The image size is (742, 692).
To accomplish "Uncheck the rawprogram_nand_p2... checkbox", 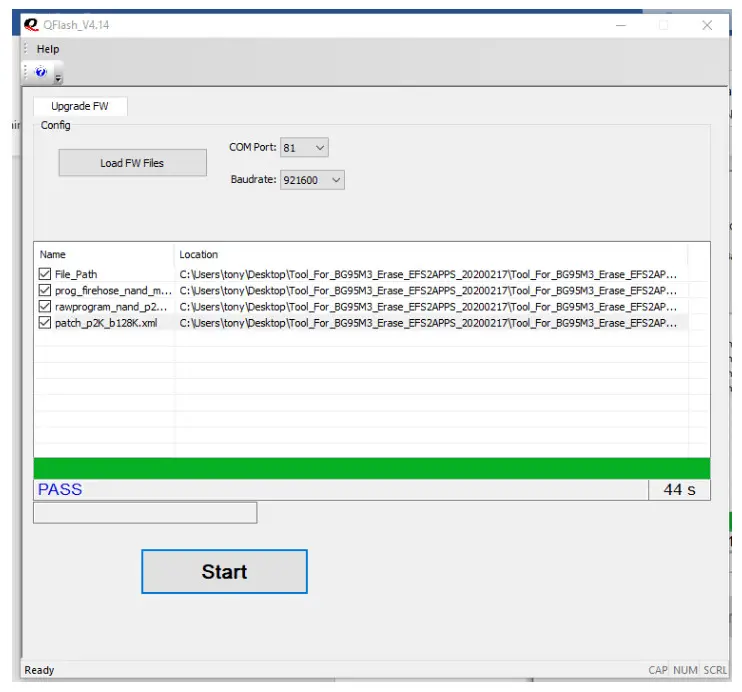I will 45,306.
